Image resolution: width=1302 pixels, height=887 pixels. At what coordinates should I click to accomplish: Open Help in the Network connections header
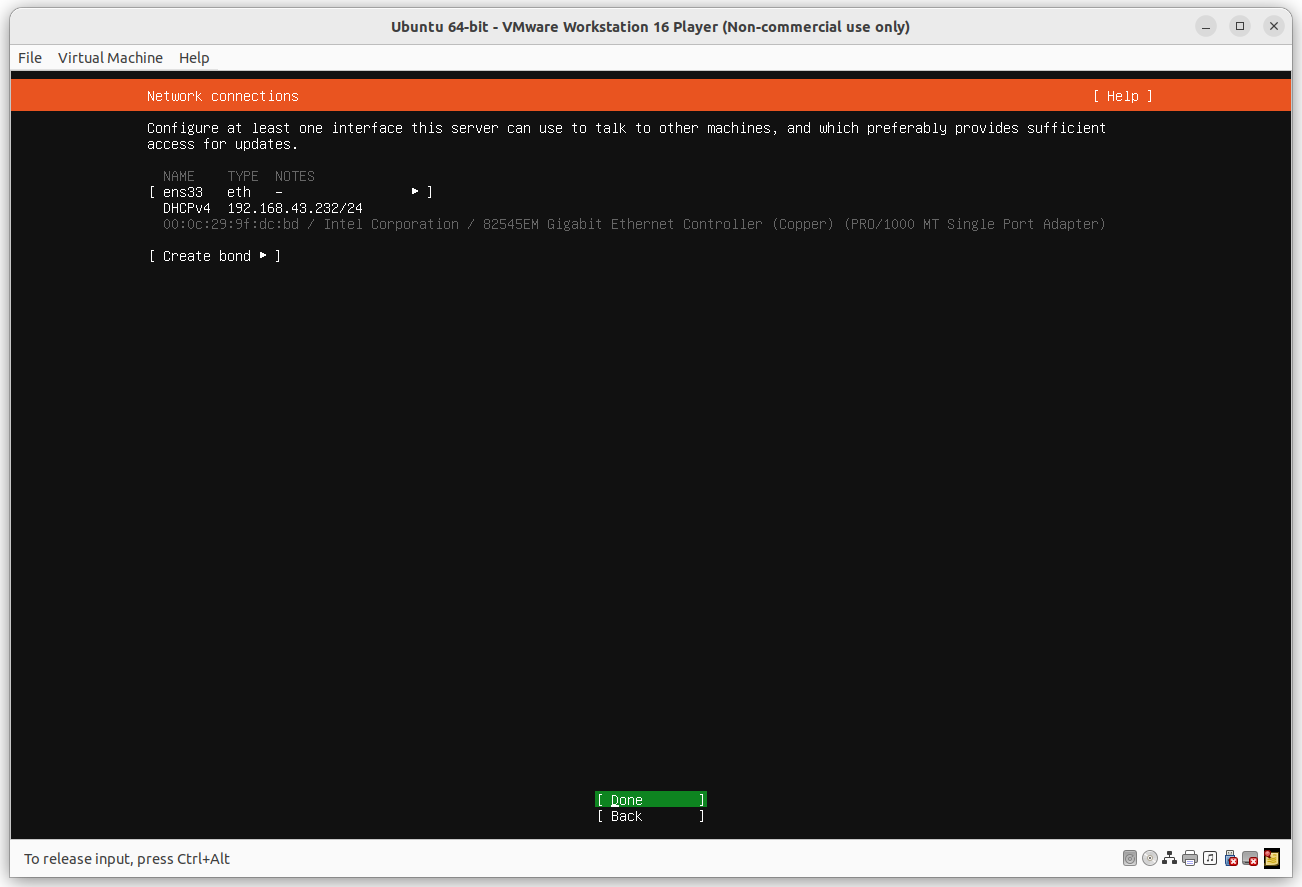coord(1122,95)
